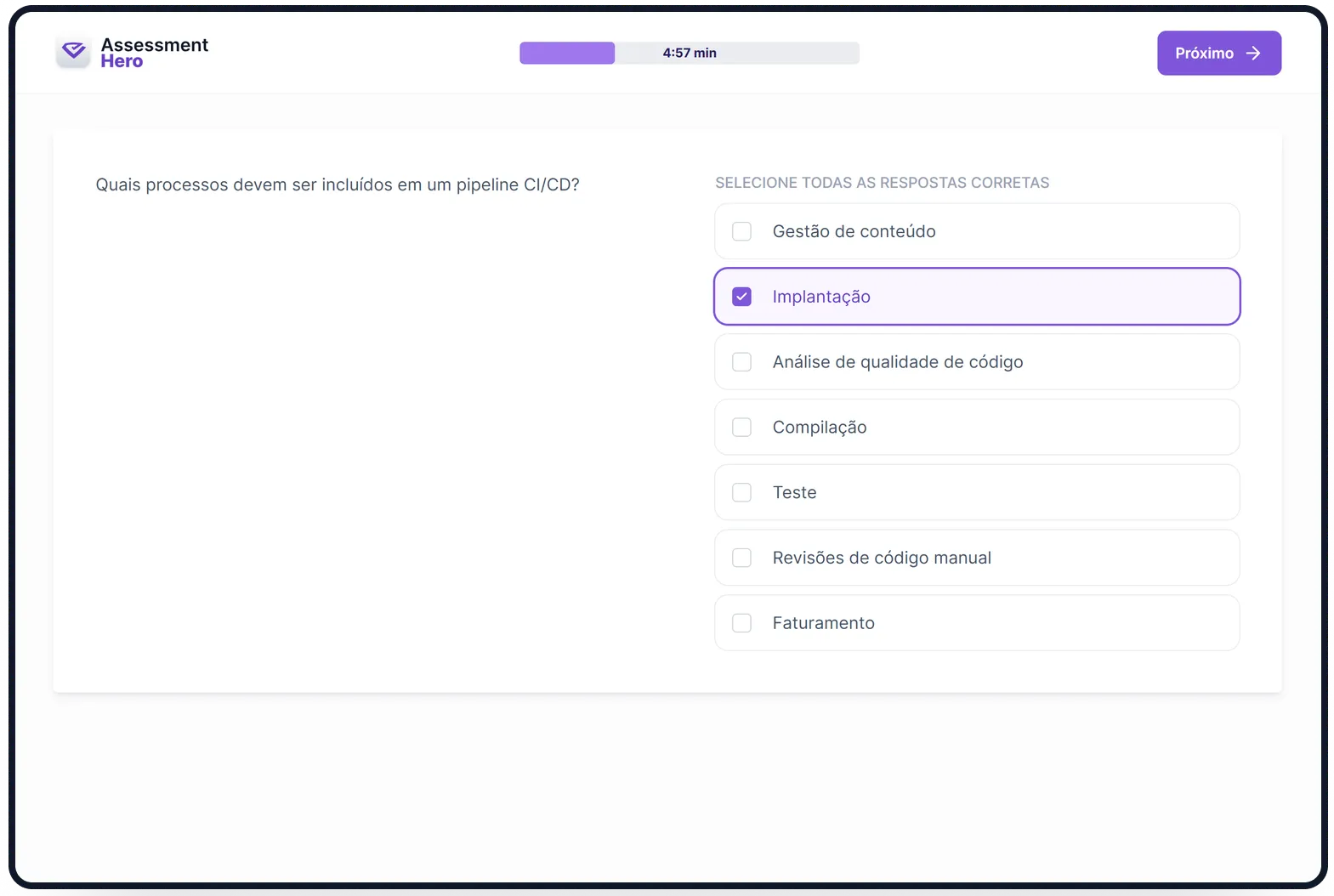Click the timer progress bar showing 4:57 min
The height and width of the screenshot is (896, 1334).
(x=690, y=53)
